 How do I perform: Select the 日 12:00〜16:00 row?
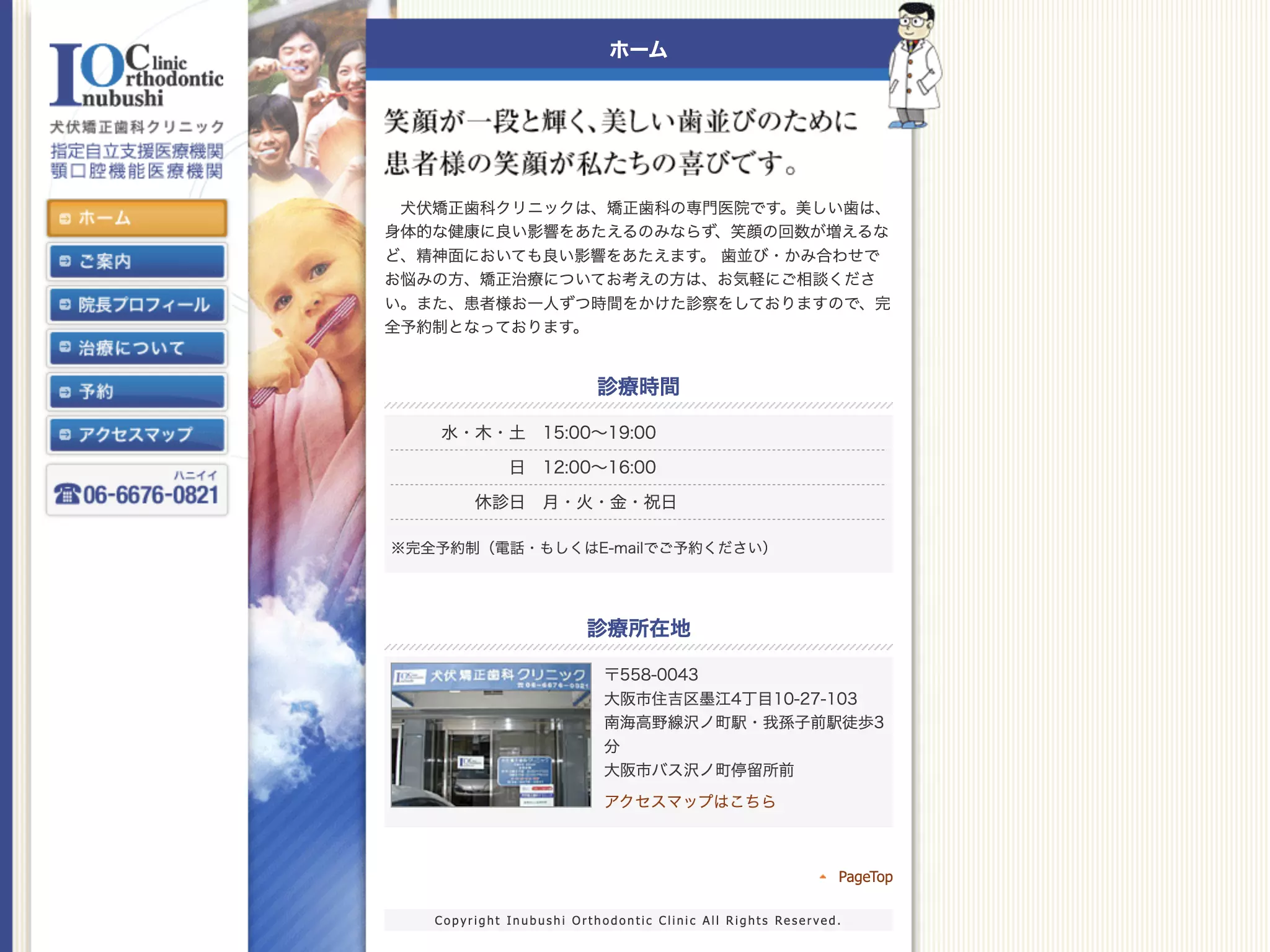[x=638, y=467]
